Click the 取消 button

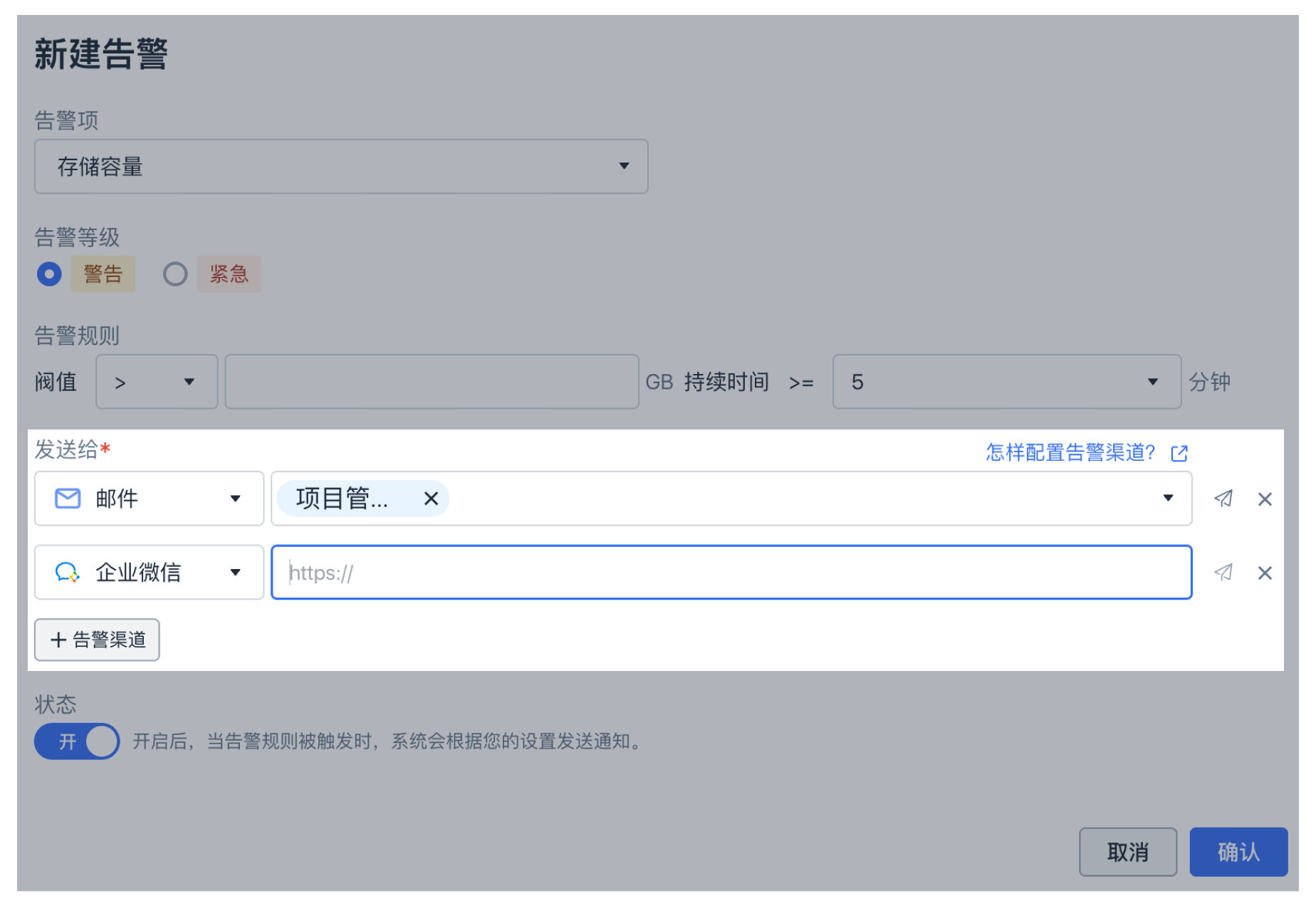coord(1128,852)
